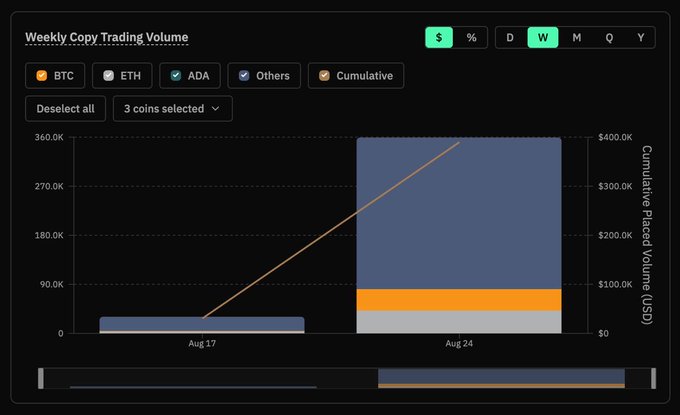
Task: Click the right range slider handle
Action: click(654, 378)
